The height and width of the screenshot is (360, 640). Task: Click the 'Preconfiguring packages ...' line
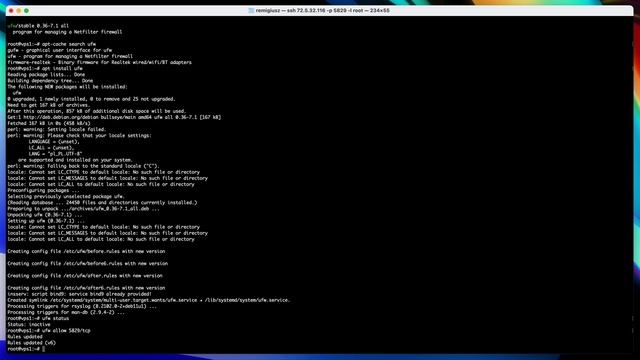[x=44, y=191]
